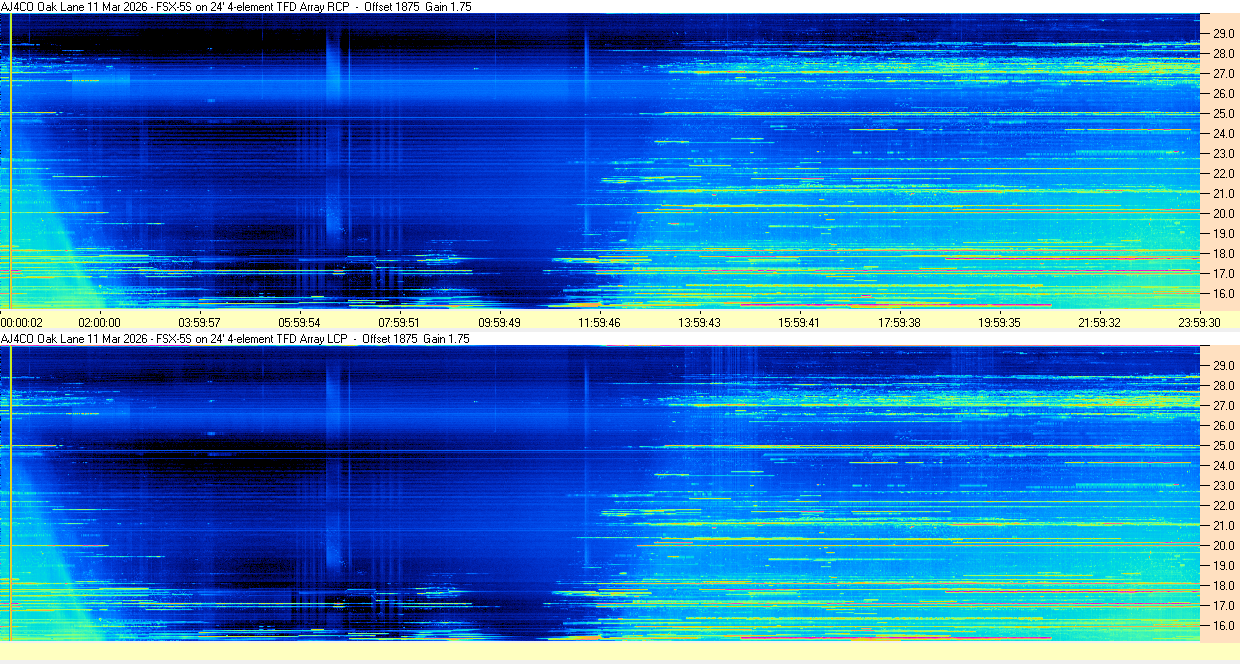Pick the 07:59:51 time axis label
Screen dimensions: 1240x664
click(399, 322)
